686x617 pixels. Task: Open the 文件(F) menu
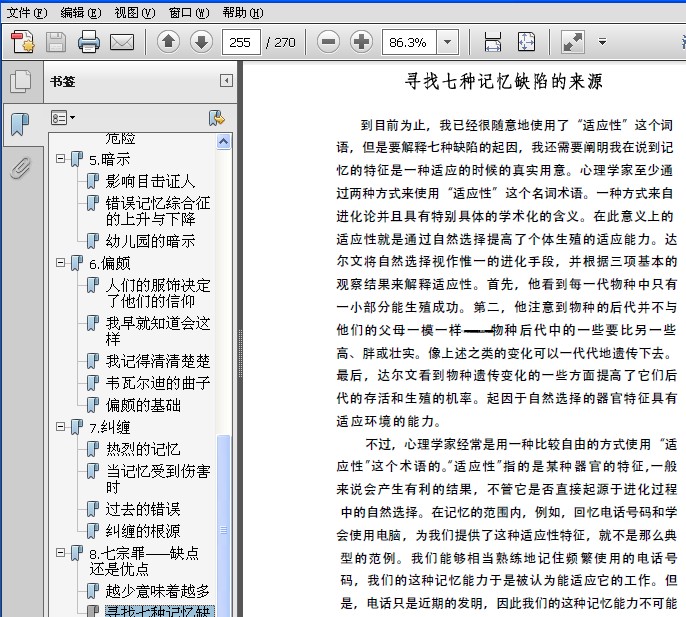tap(27, 13)
